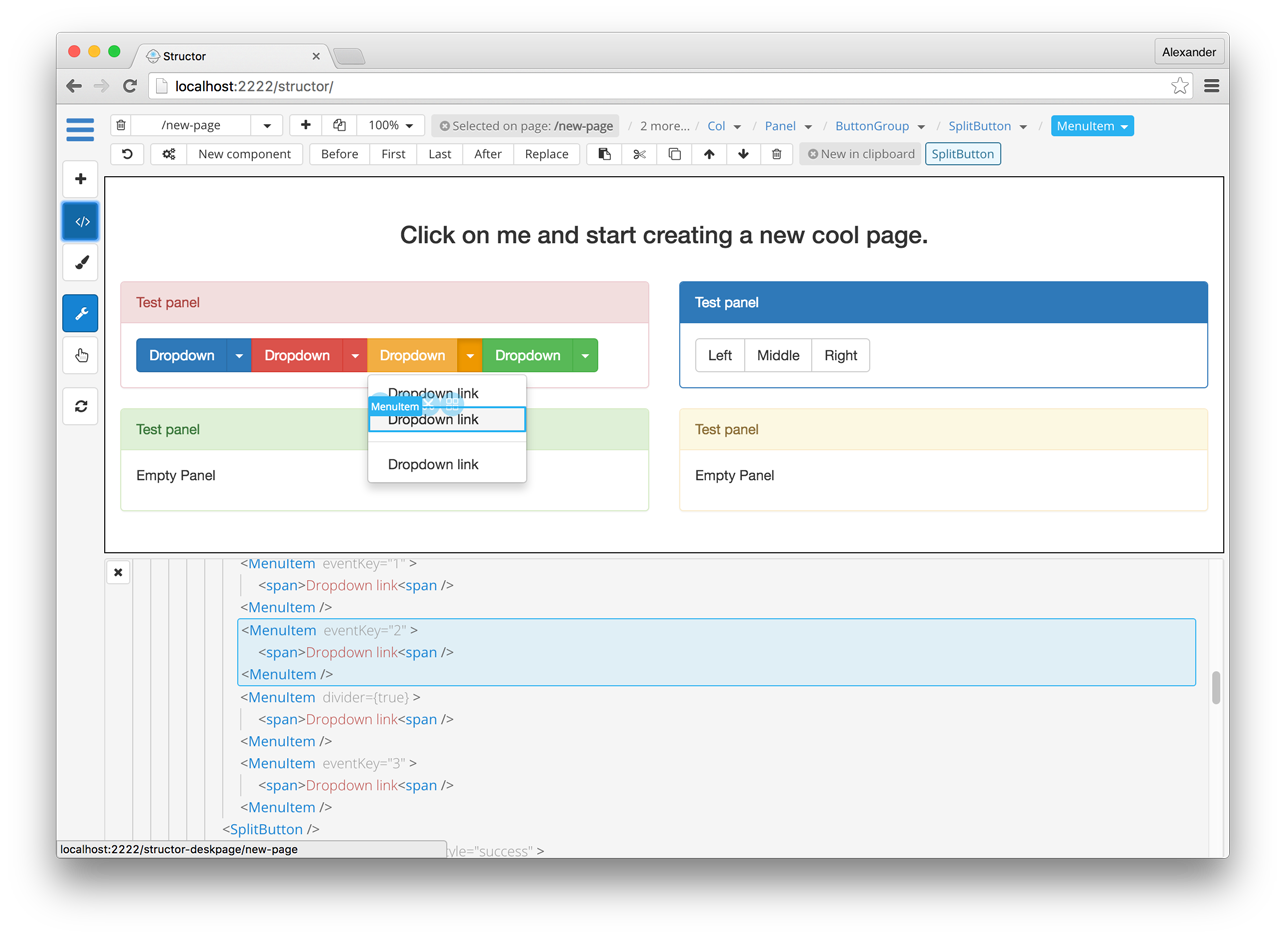This screenshot has height=938, width=1285.
Task: Open the blue hamburger menu in Structor
Action: pos(80,128)
